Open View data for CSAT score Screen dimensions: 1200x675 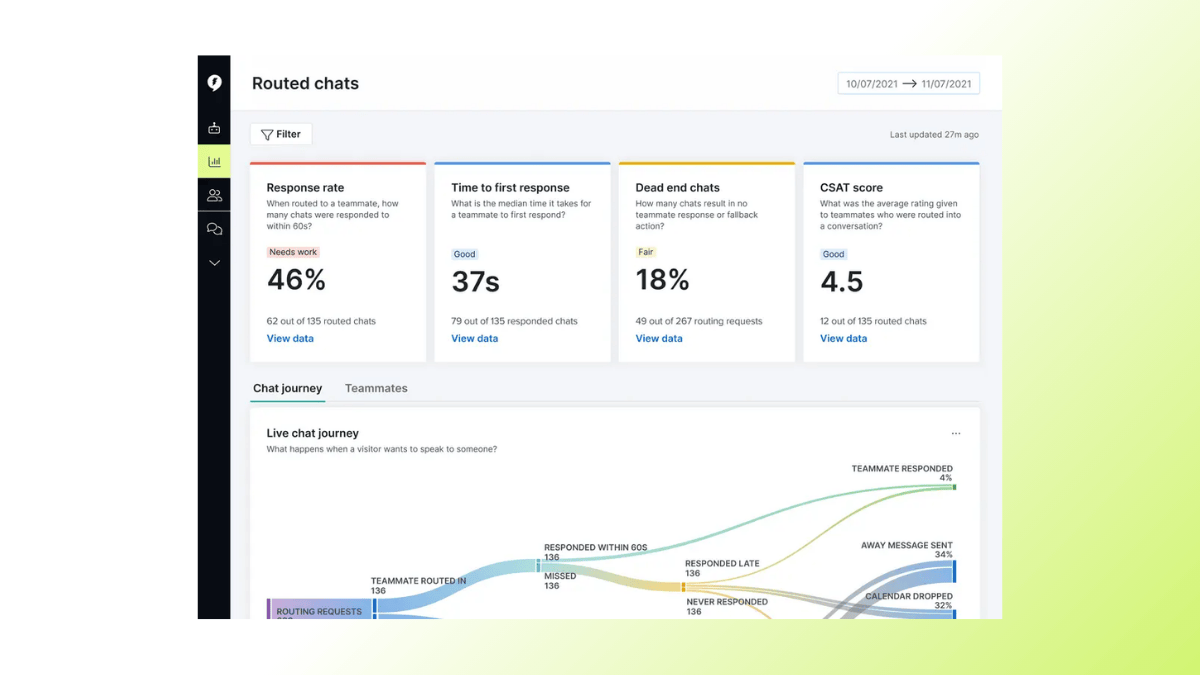click(843, 338)
